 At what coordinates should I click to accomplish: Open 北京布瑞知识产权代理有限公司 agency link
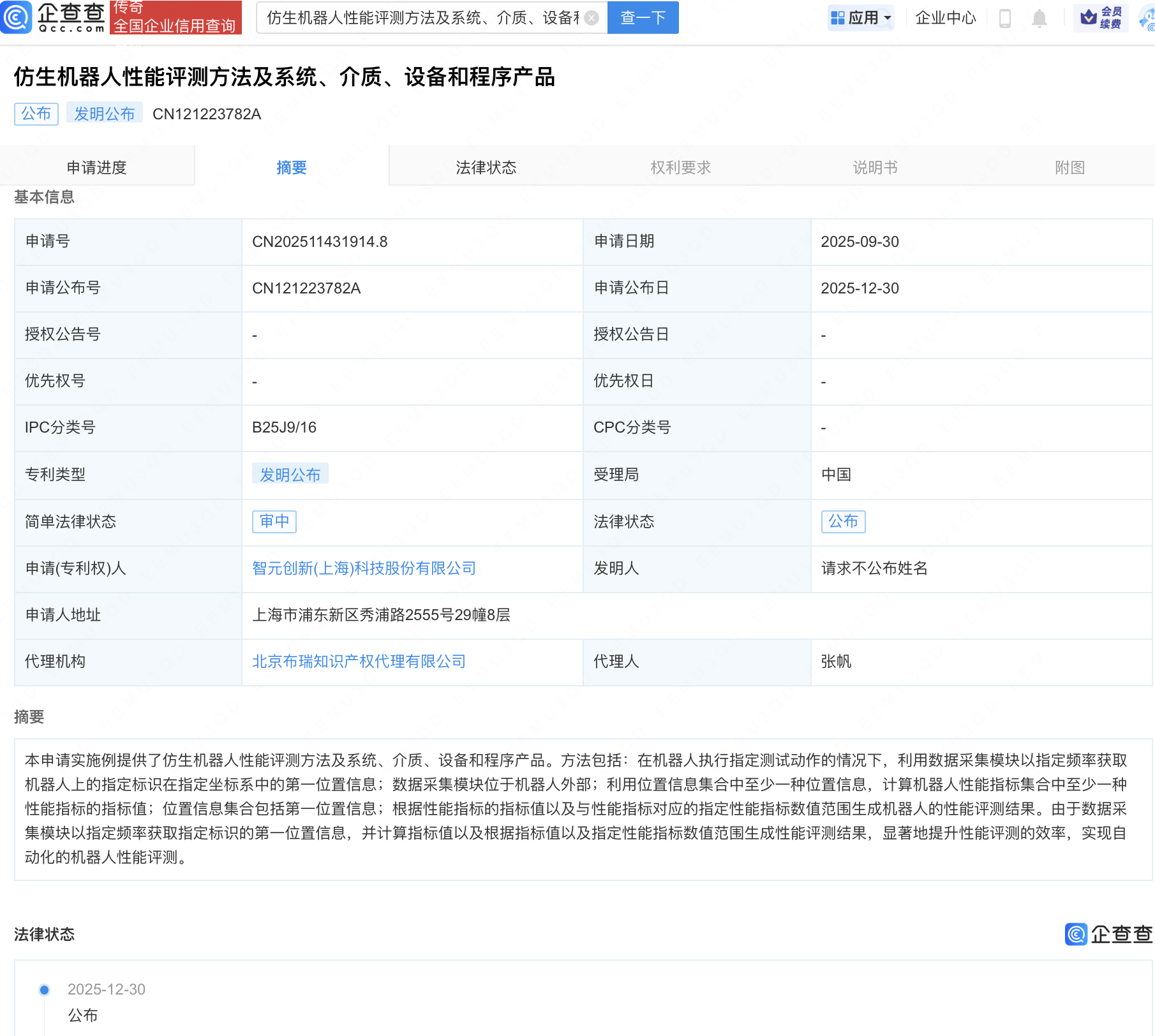click(x=359, y=662)
